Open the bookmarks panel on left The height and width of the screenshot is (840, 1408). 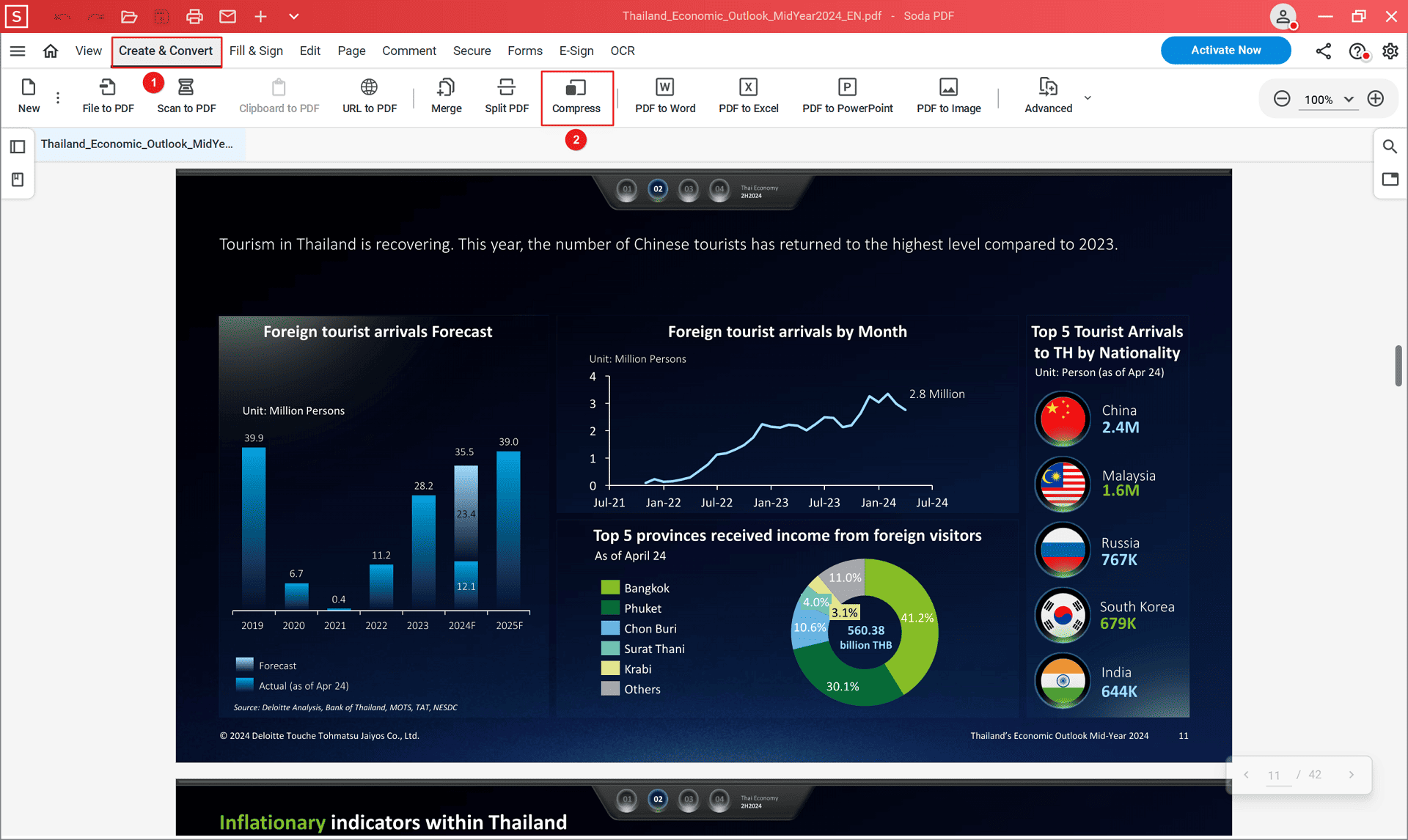tap(18, 180)
